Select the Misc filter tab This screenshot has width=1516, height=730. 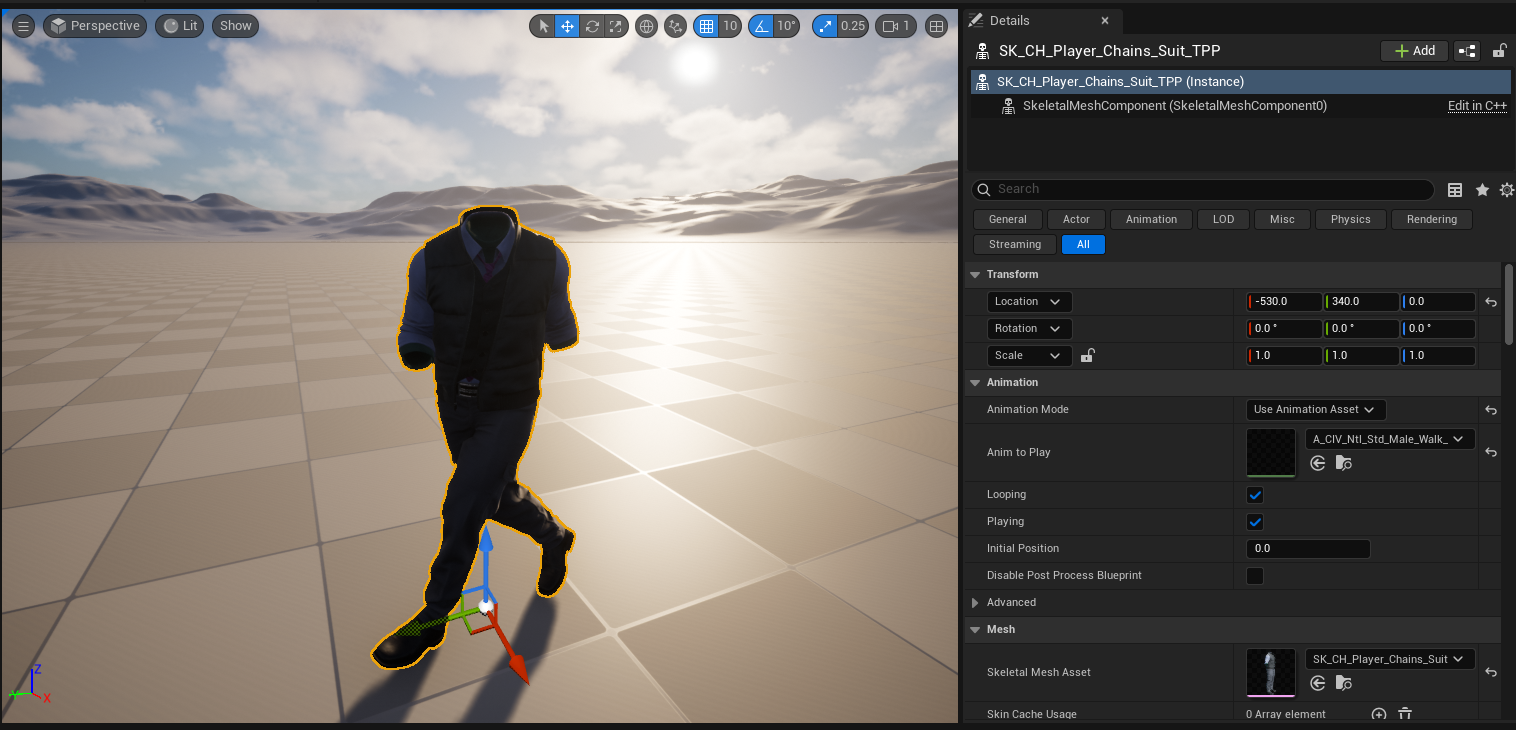click(x=1282, y=219)
